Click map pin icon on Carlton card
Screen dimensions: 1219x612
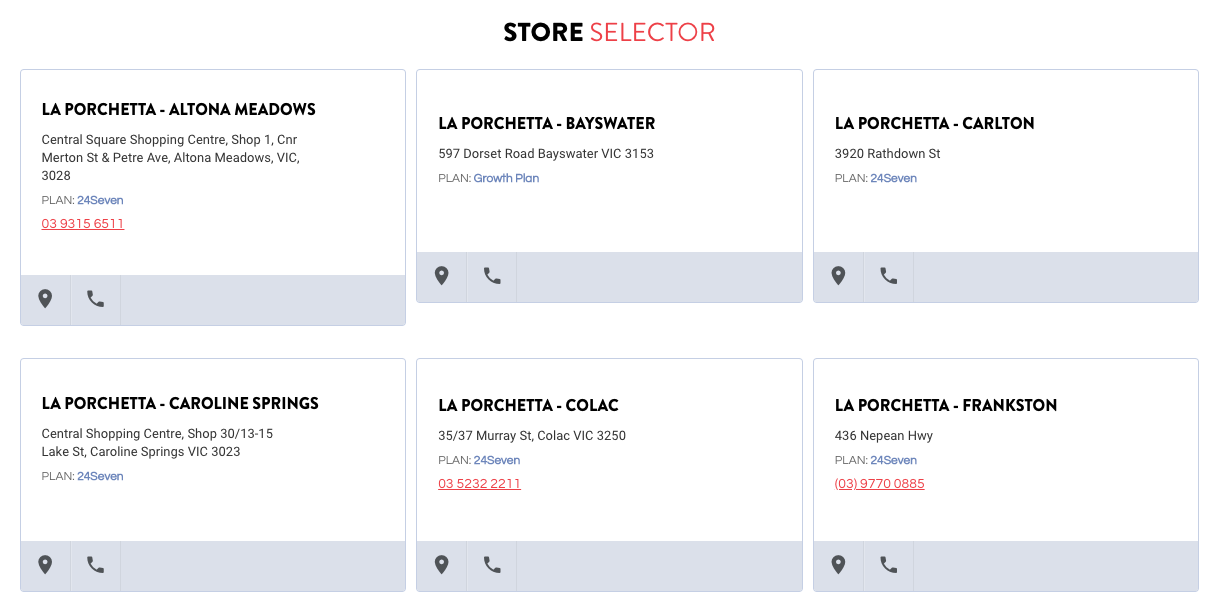point(838,276)
